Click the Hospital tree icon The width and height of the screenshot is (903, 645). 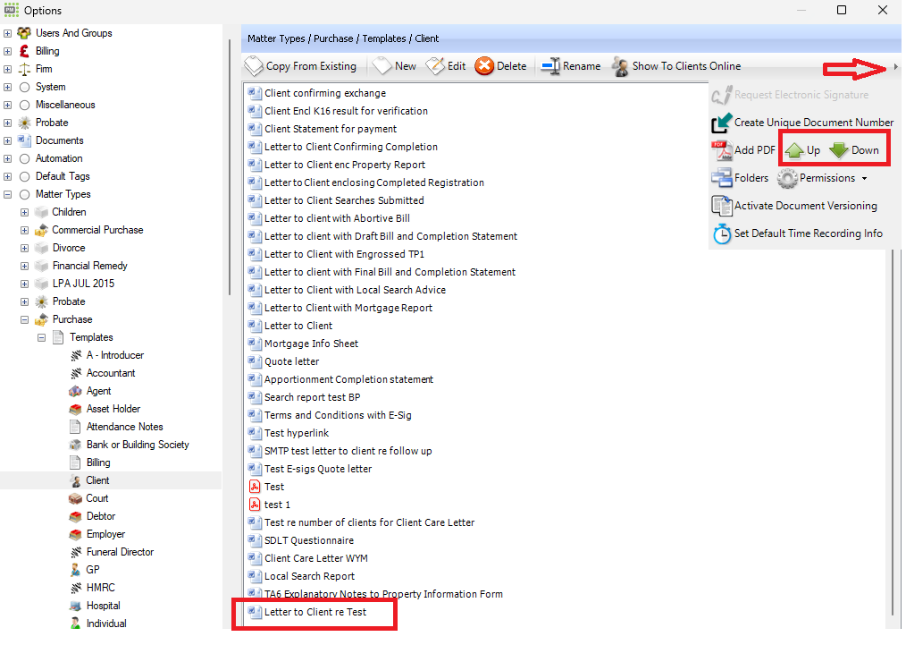(x=75, y=606)
